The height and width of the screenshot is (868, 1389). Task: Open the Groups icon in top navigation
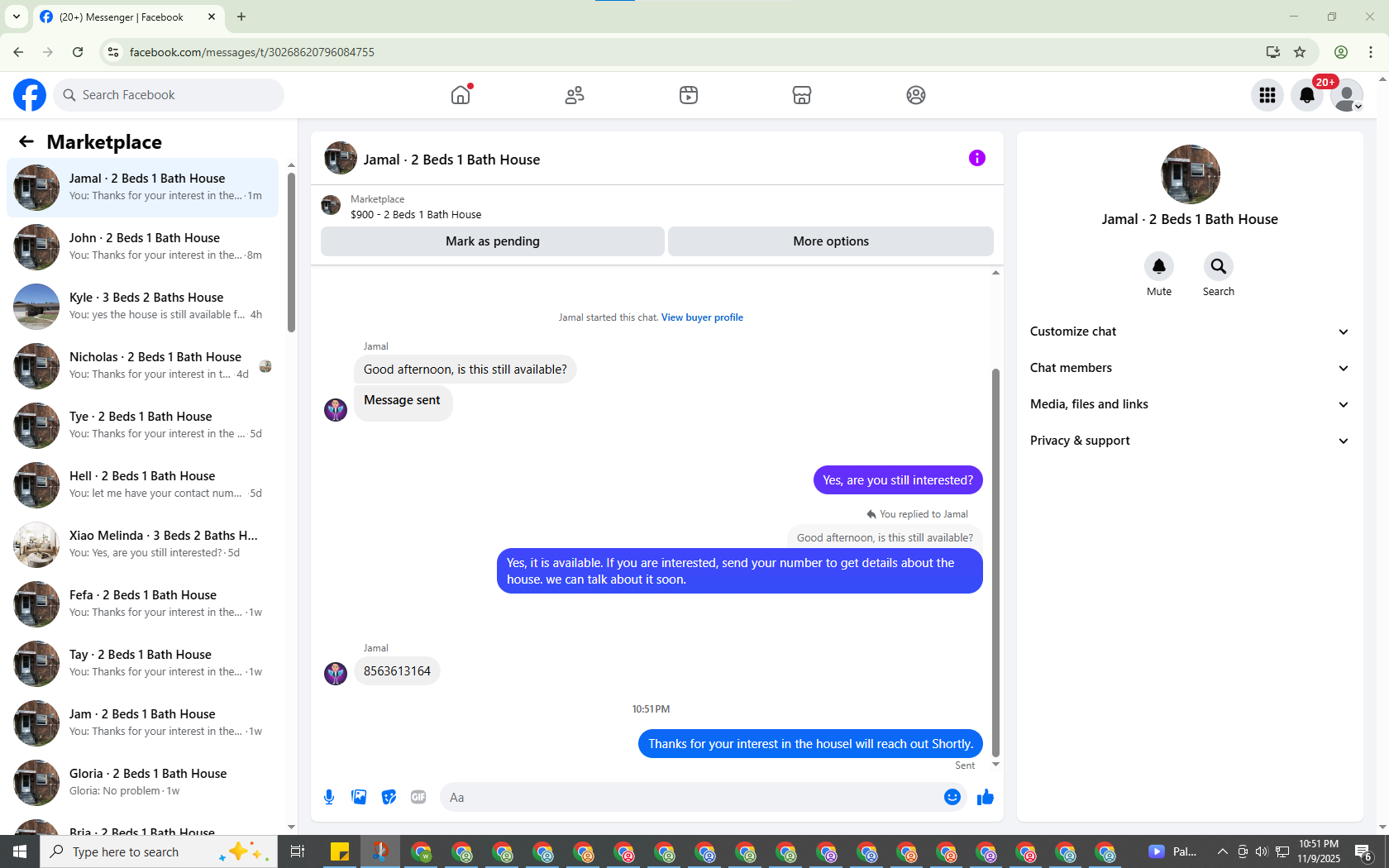(x=916, y=95)
